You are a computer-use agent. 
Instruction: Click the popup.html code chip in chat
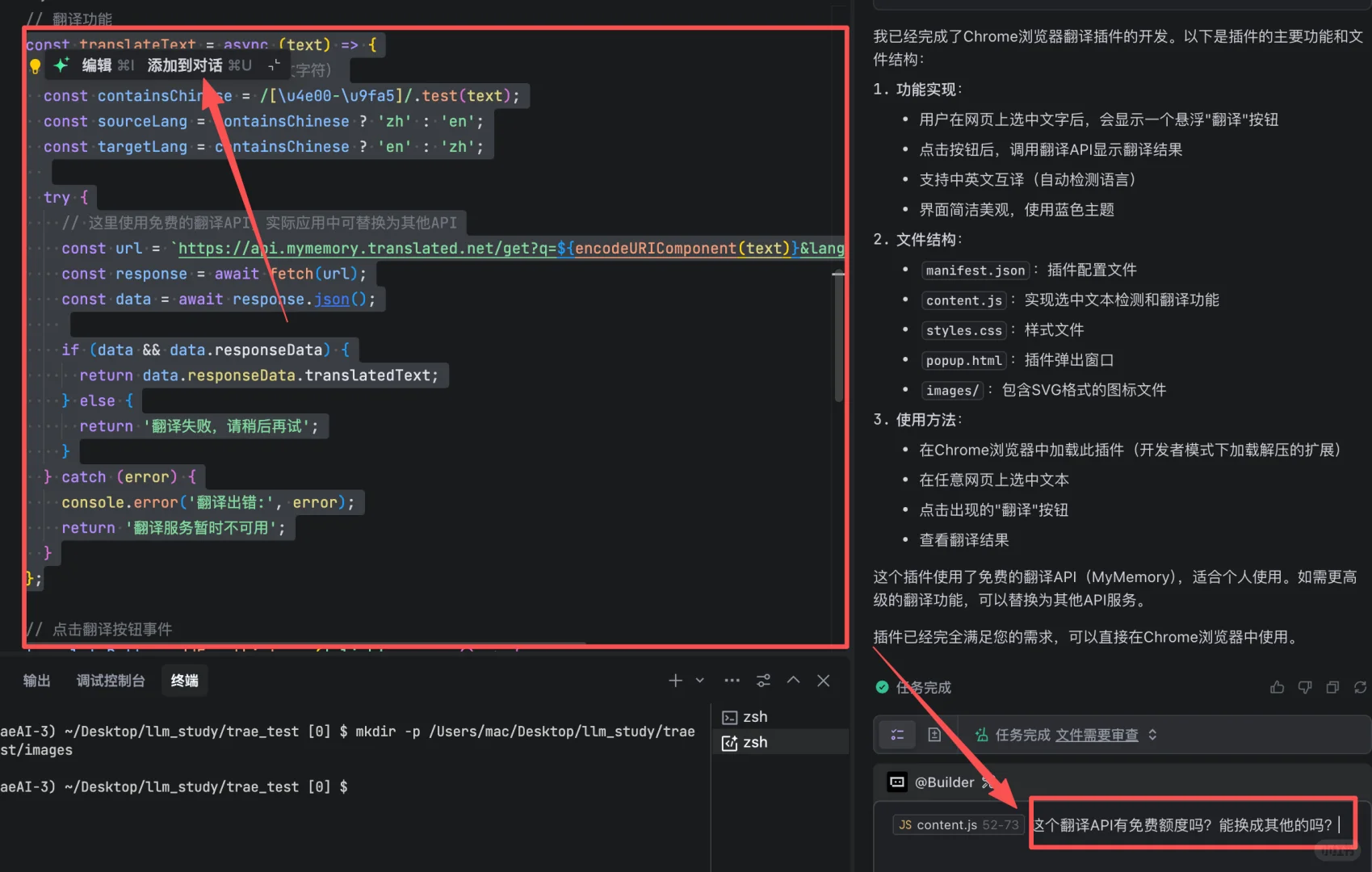pyautogui.click(x=964, y=360)
